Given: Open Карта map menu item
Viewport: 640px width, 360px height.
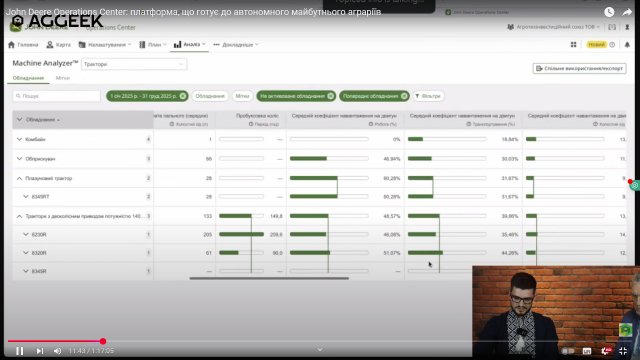Looking at the screenshot, I should point(58,44).
